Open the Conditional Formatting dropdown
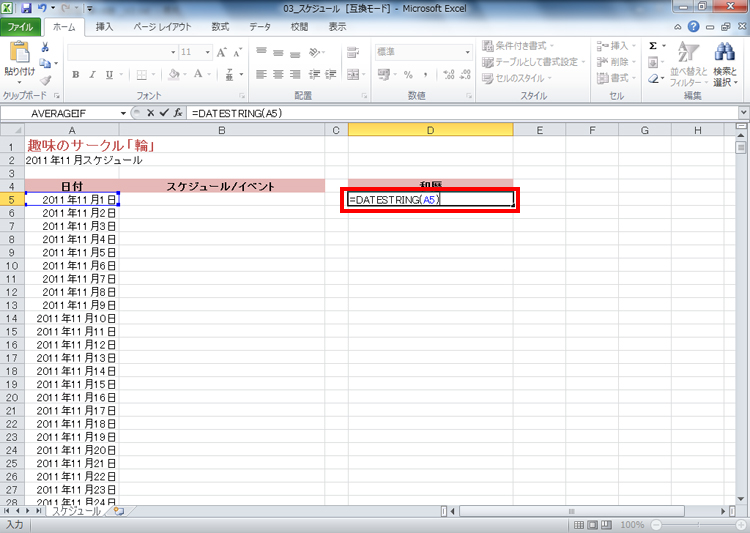This screenshot has width=750, height=533. pyautogui.click(x=518, y=46)
